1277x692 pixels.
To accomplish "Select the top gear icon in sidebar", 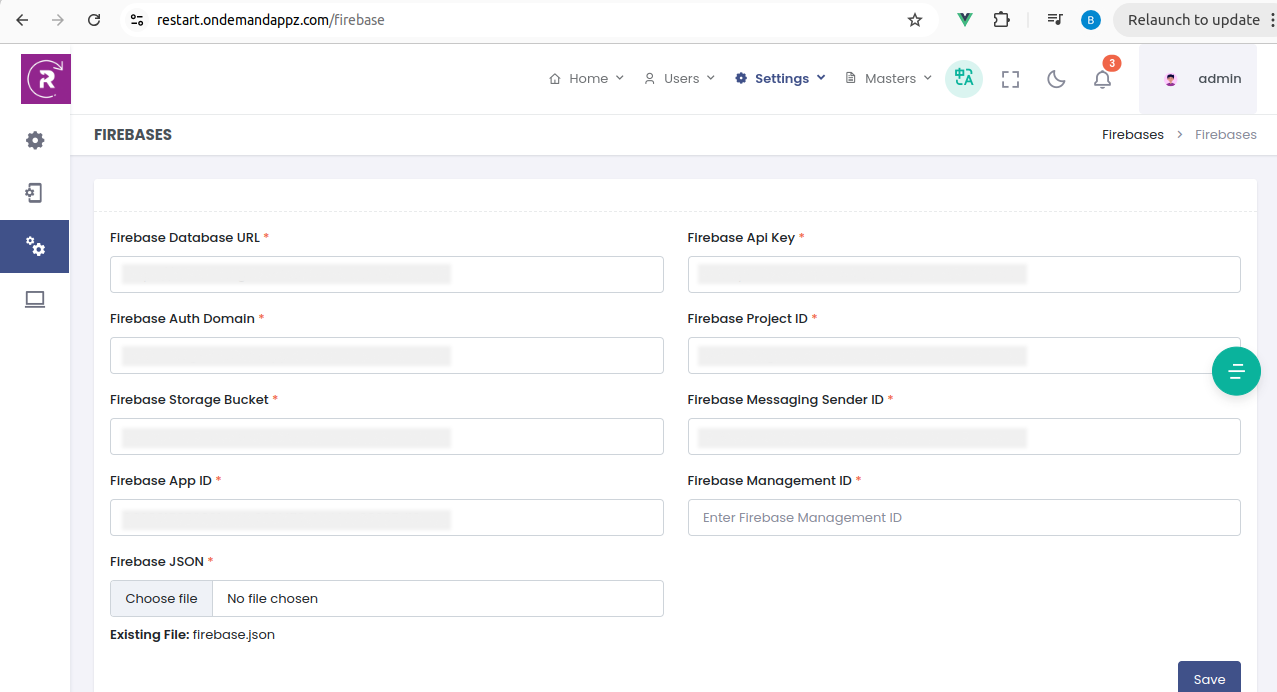I will [35, 140].
